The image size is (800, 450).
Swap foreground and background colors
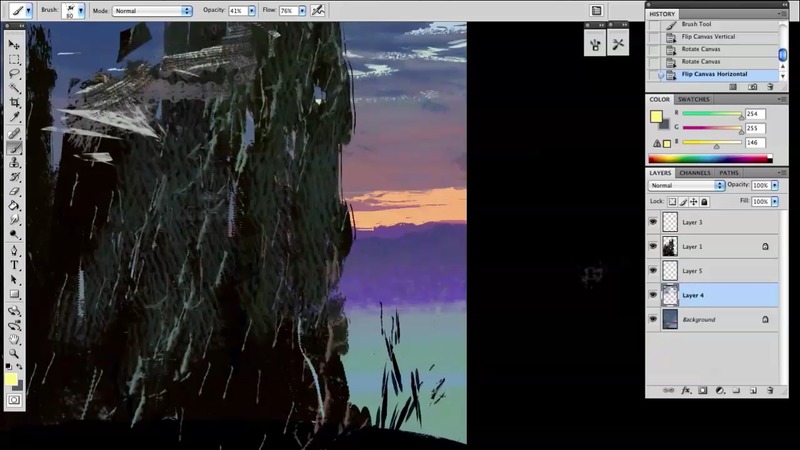pyautogui.click(x=19, y=366)
